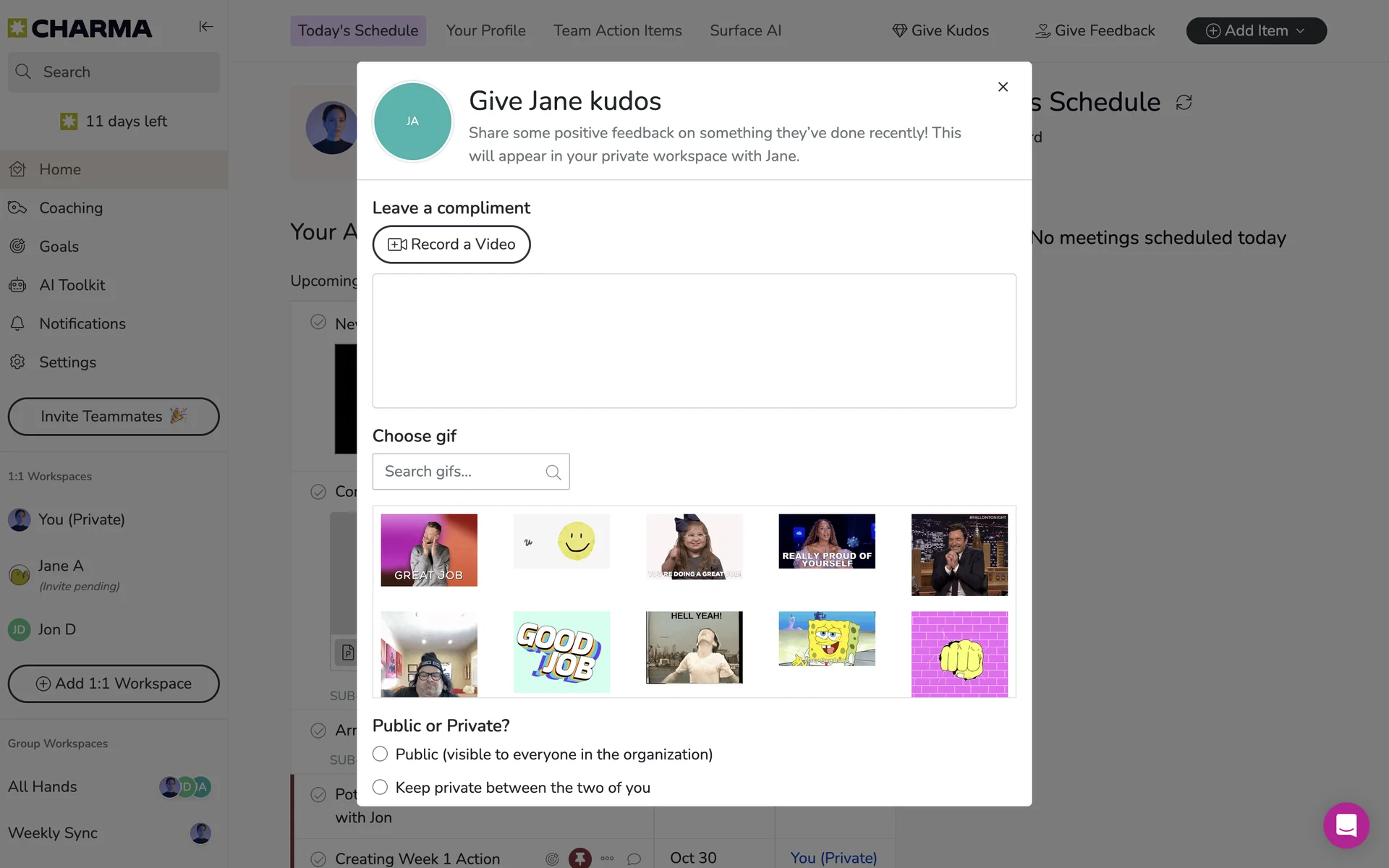Pick the SpongeBob gif thumbnail
The width and height of the screenshot is (1389, 868).
(826, 639)
